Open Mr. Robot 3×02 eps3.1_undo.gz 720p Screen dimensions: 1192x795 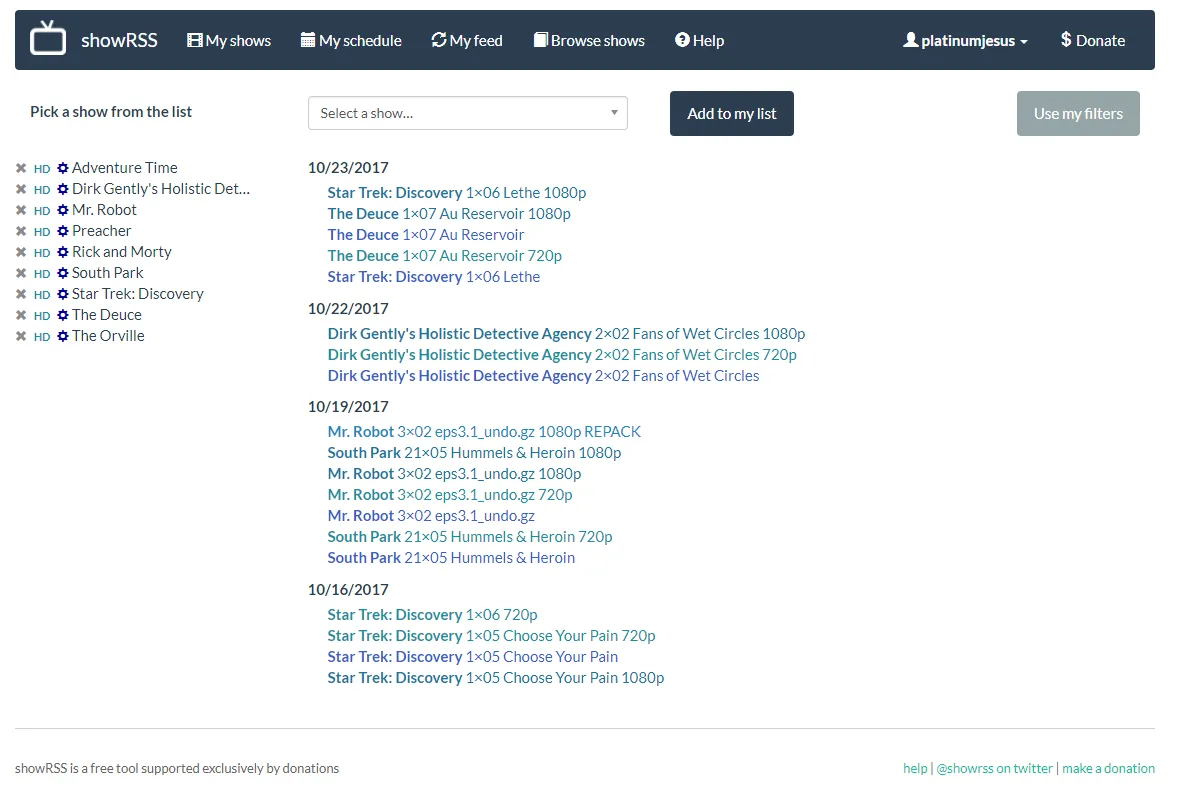pos(450,495)
